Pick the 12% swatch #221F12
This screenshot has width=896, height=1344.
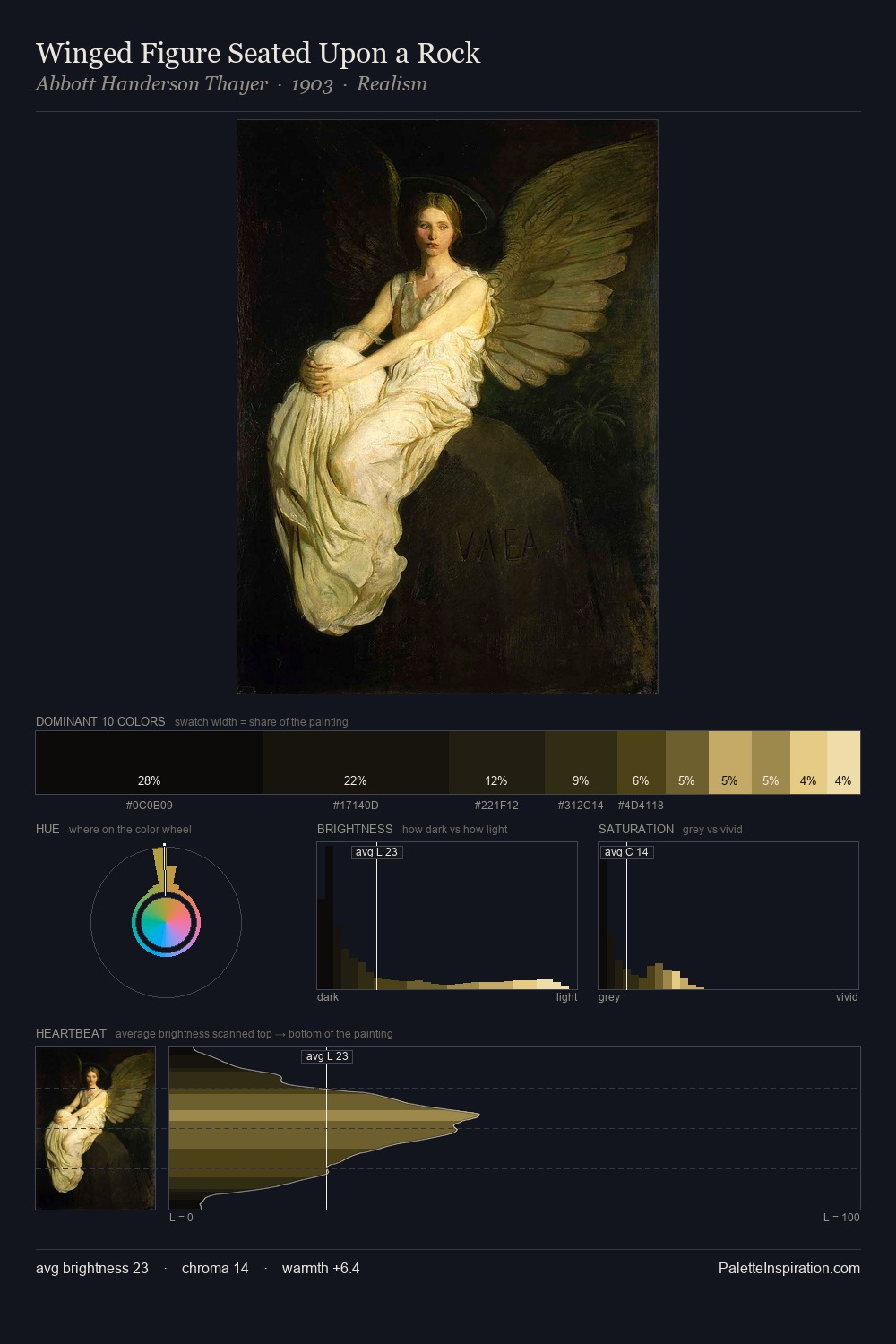coord(496,762)
